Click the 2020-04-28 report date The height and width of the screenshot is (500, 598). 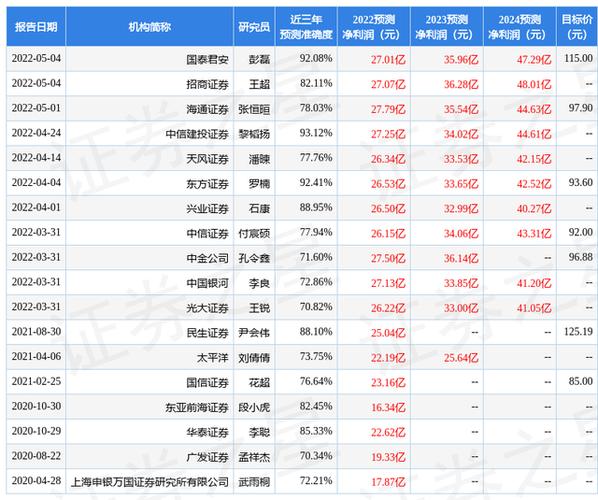(x=36, y=481)
